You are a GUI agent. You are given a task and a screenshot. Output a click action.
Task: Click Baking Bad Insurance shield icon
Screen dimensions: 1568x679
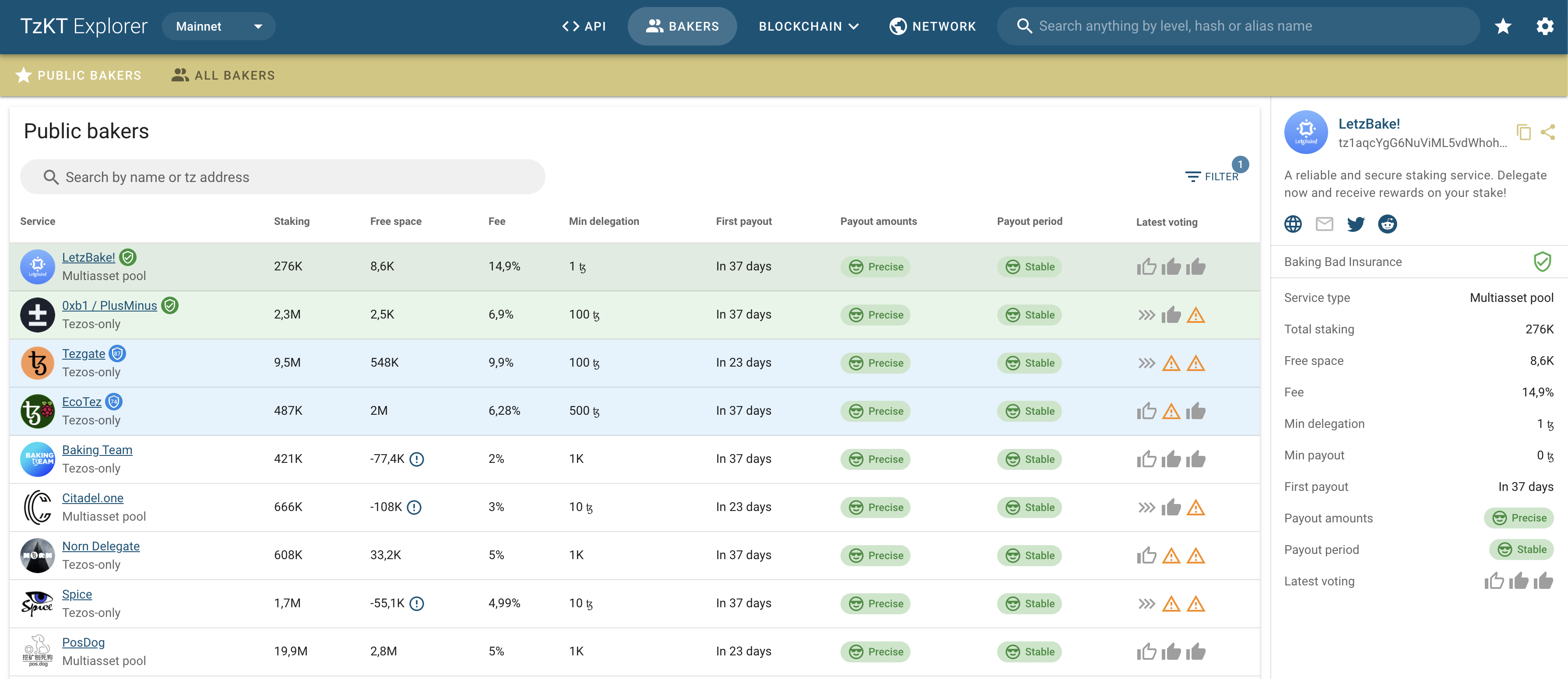[x=1542, y=262]
